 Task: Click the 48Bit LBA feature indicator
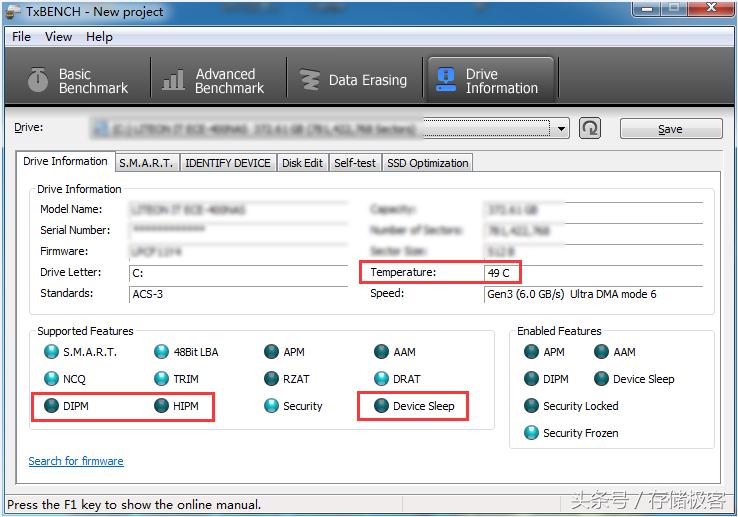(161, 352)
